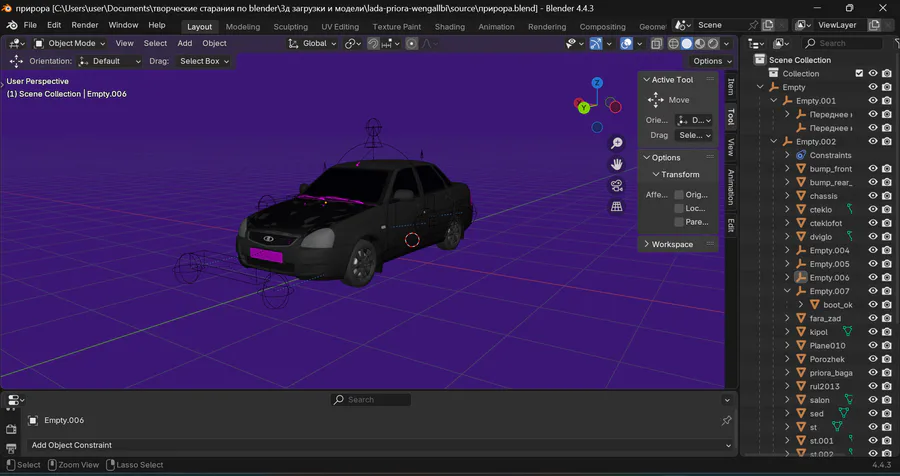This screenshot has width=900, height=476.
Task: Open the Add menu in viewport header
Action: pyautogui.click(x=184, y=43)
